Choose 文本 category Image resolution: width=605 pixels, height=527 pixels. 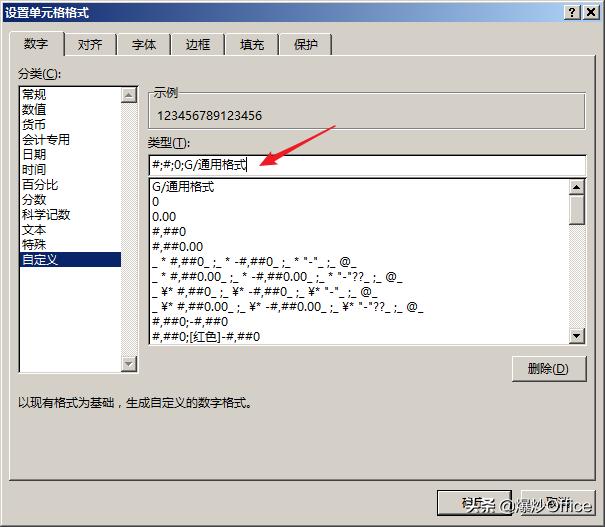pyautogui.click(x=70, y=230)
